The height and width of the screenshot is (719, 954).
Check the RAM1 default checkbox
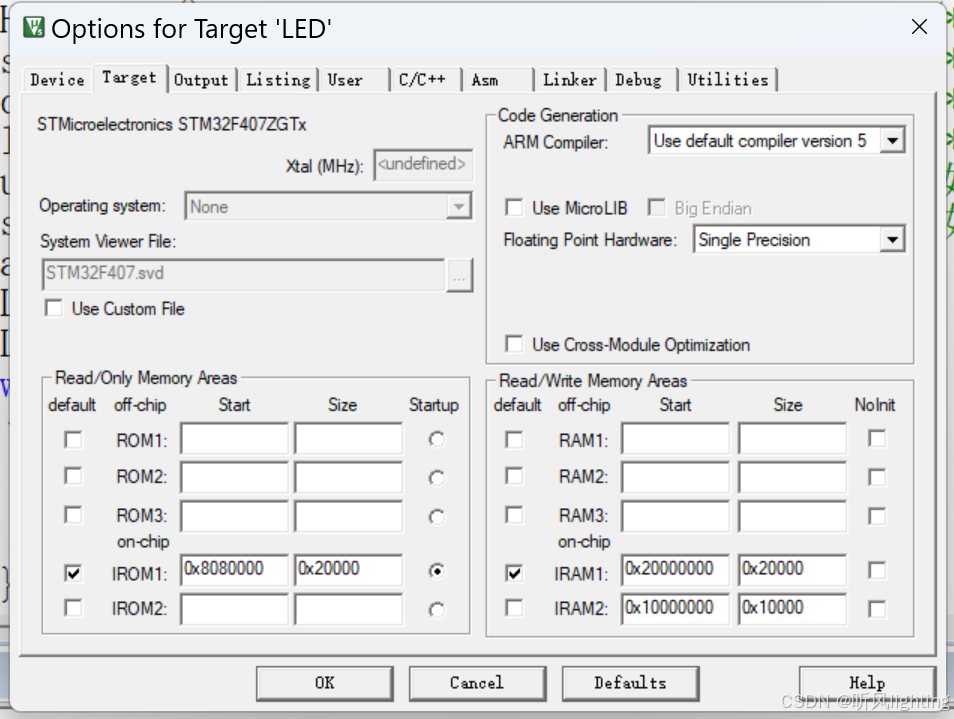pyautogui.click(x=514, y=440)
